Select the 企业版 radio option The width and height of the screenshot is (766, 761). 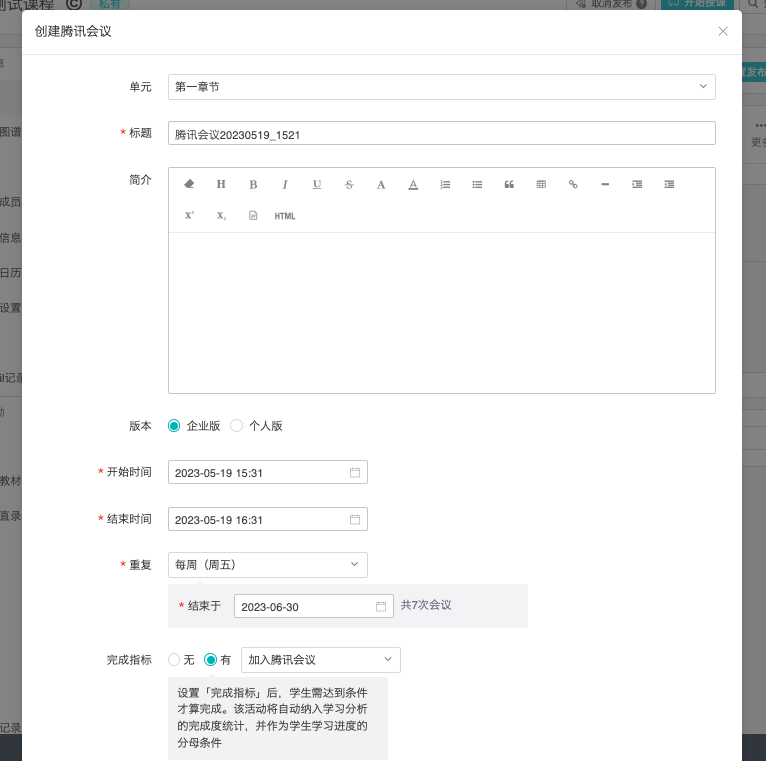175,426
